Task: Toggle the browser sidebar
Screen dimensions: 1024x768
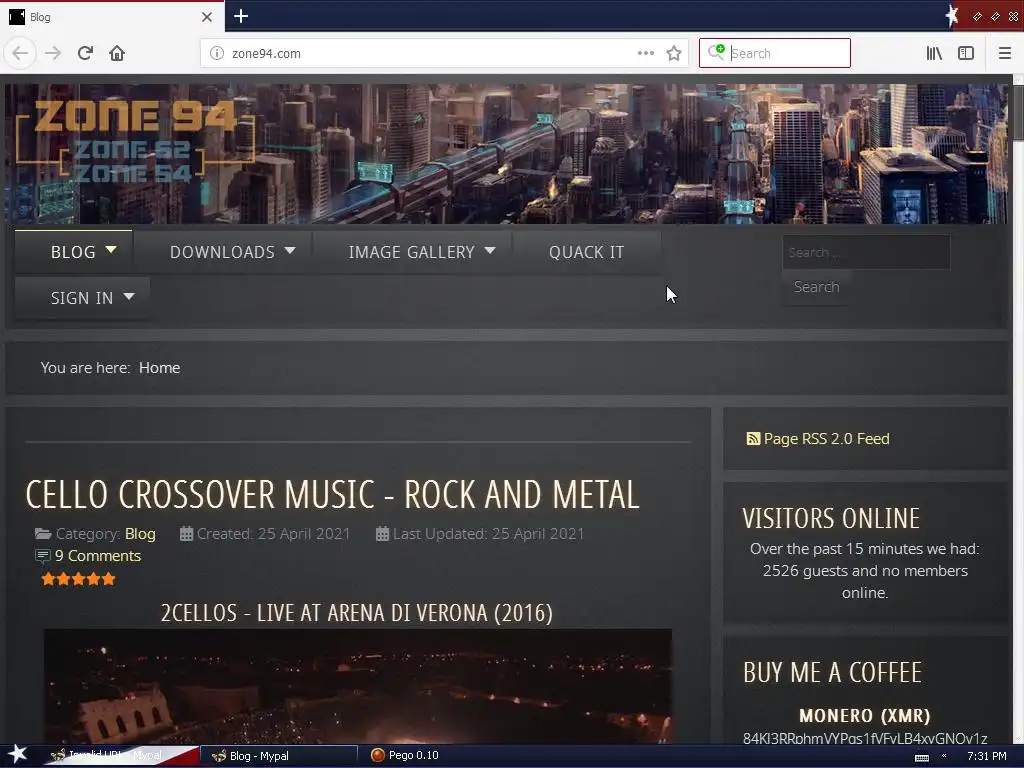Action: [966, 53]
